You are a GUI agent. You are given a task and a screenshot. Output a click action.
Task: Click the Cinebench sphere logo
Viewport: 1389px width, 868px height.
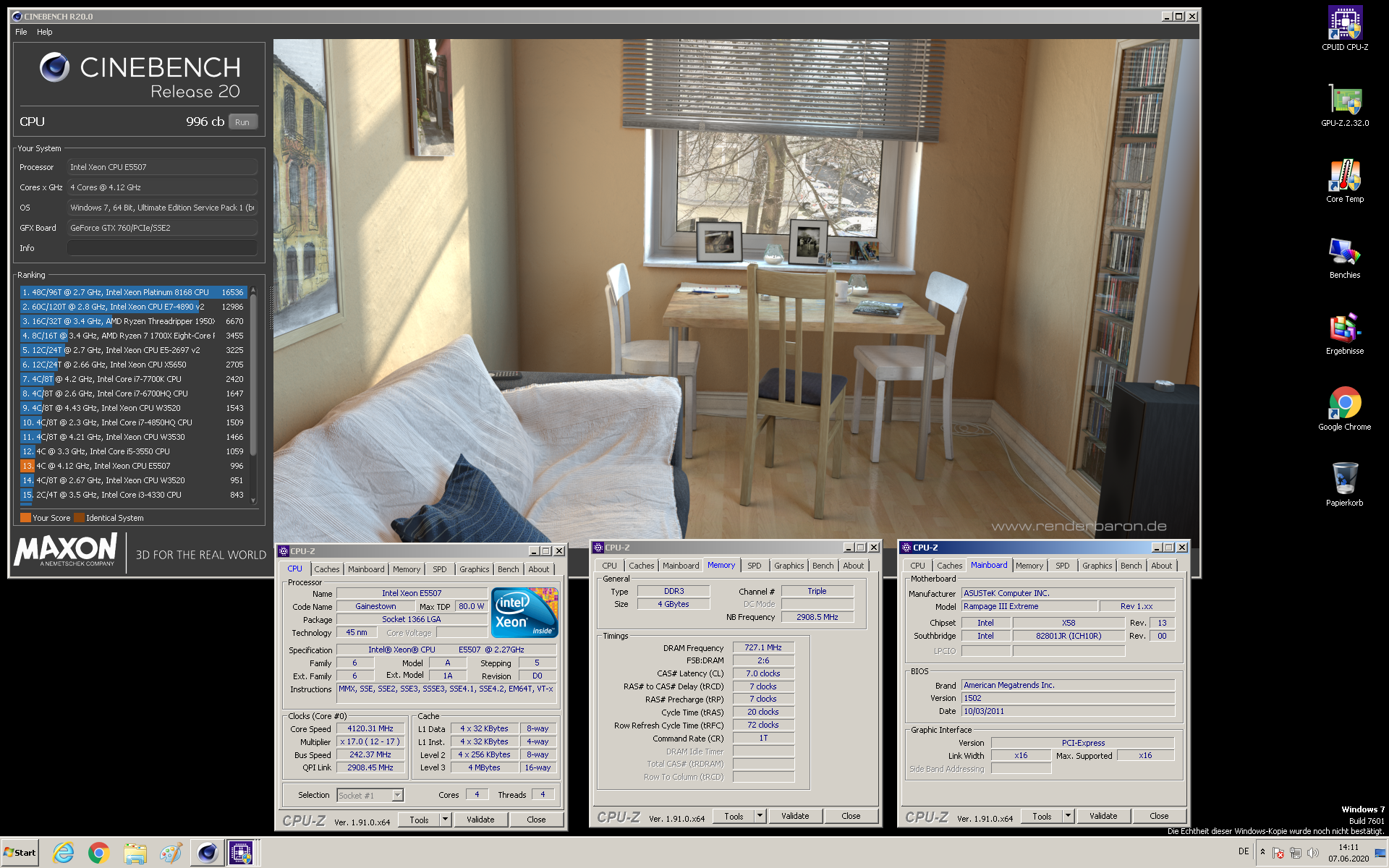tap(54, 67)
